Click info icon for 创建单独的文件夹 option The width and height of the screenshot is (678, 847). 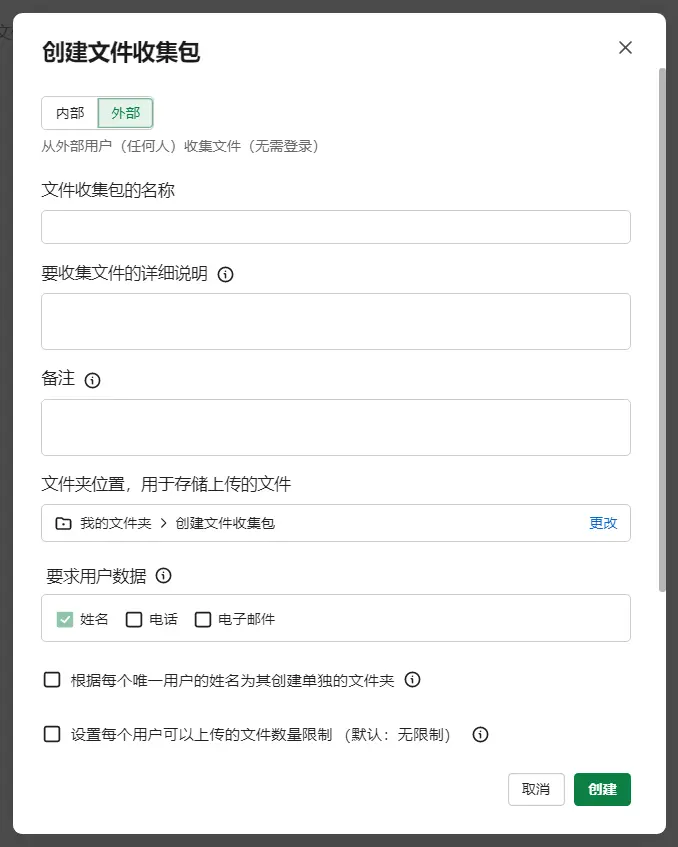(412, 680)
